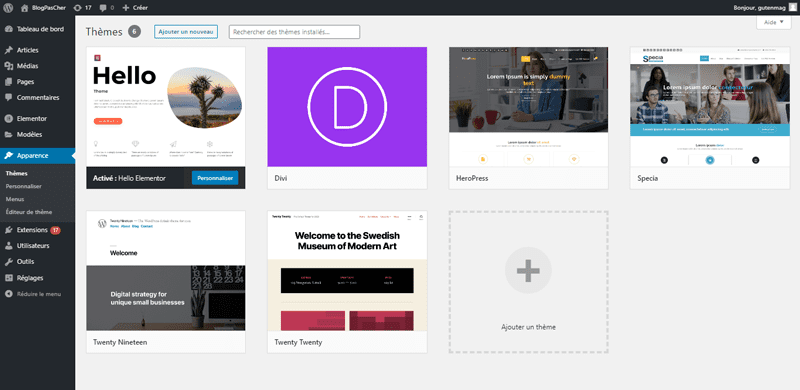Image resolution: width=800 pixels, height=390 pixels.
Task: Click the Outils wrench icon
Action: click(9, 262)
